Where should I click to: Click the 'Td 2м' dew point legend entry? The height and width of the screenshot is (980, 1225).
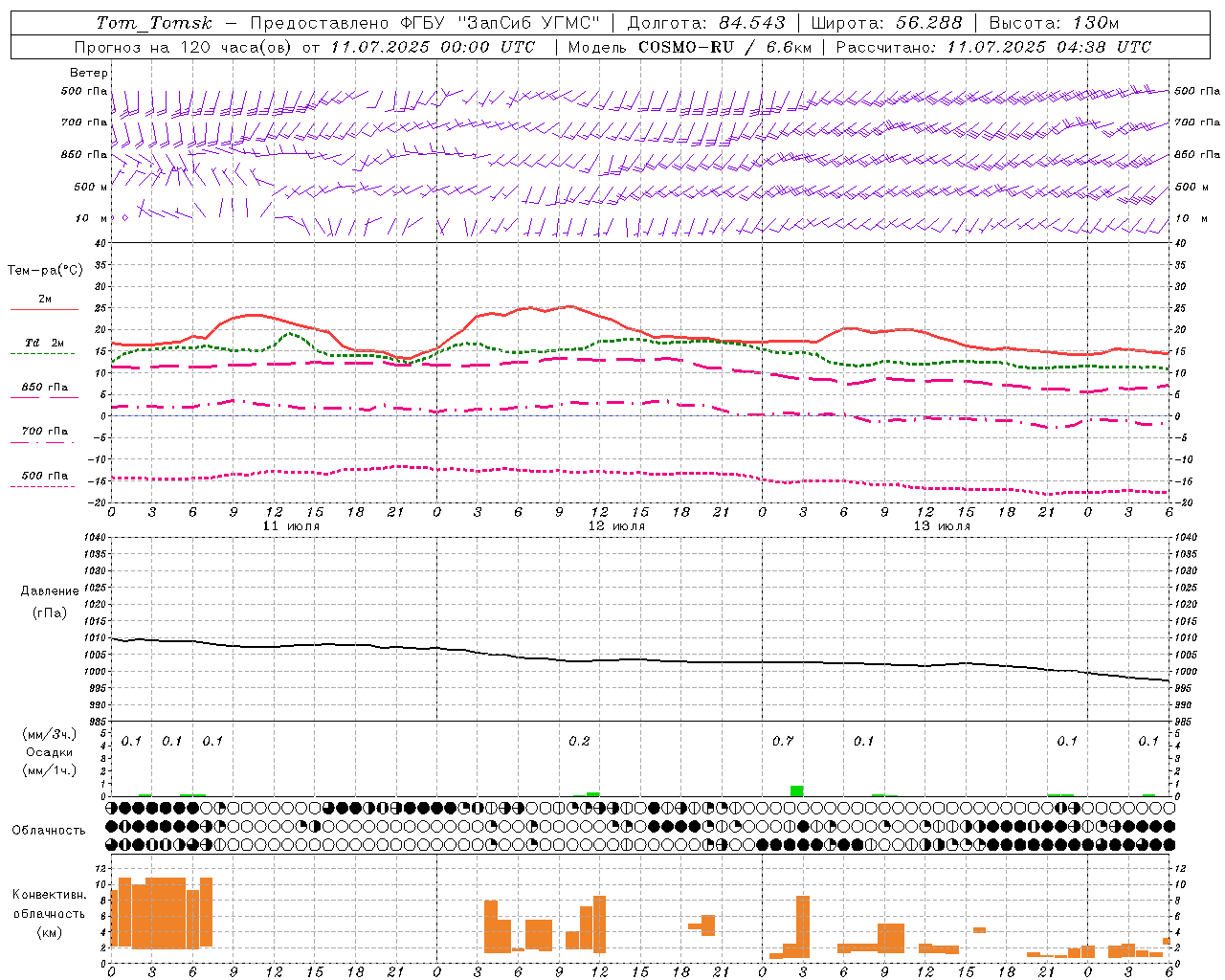click(44, 343)
